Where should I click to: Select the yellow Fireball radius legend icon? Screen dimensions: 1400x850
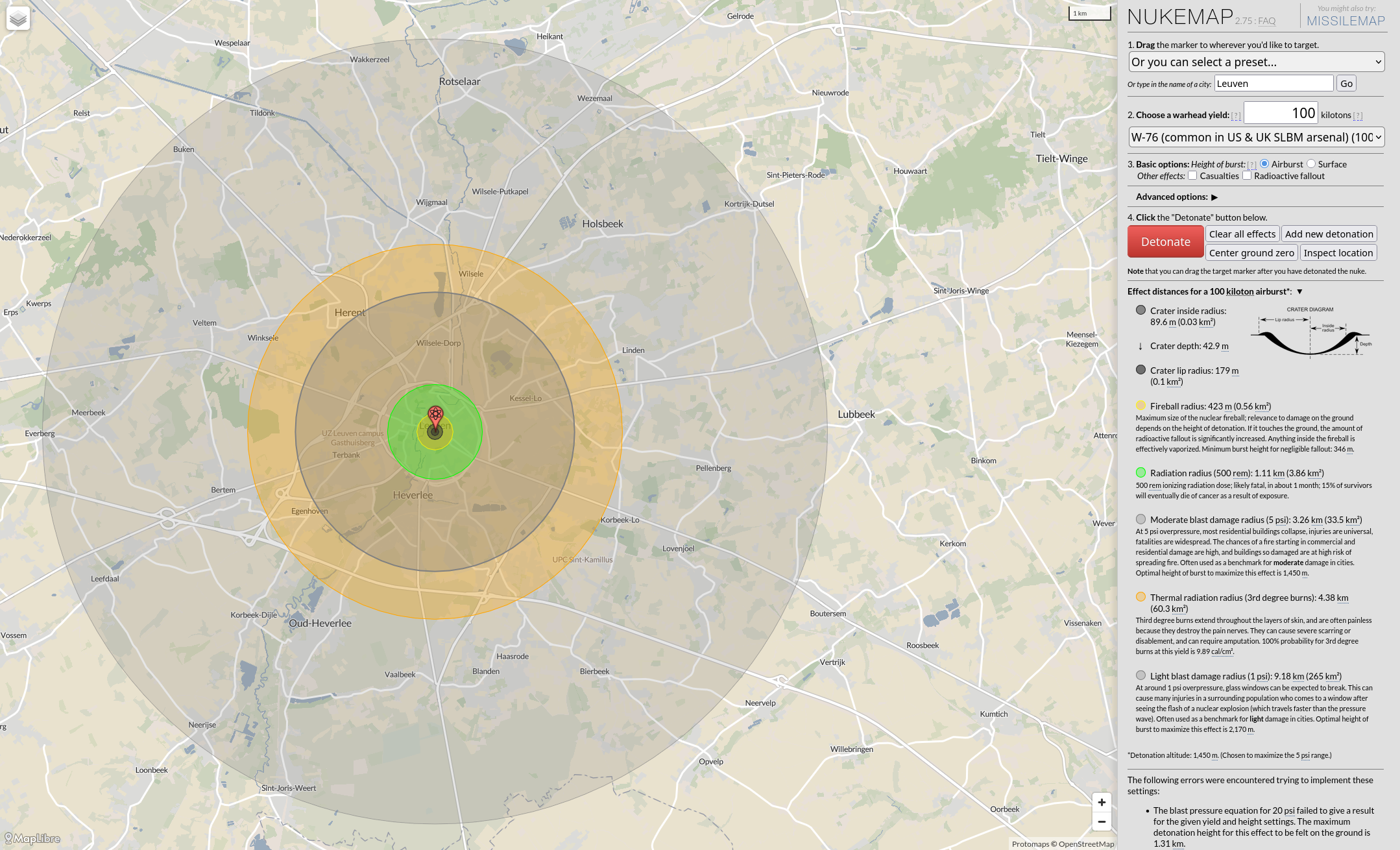(1141, 406)
